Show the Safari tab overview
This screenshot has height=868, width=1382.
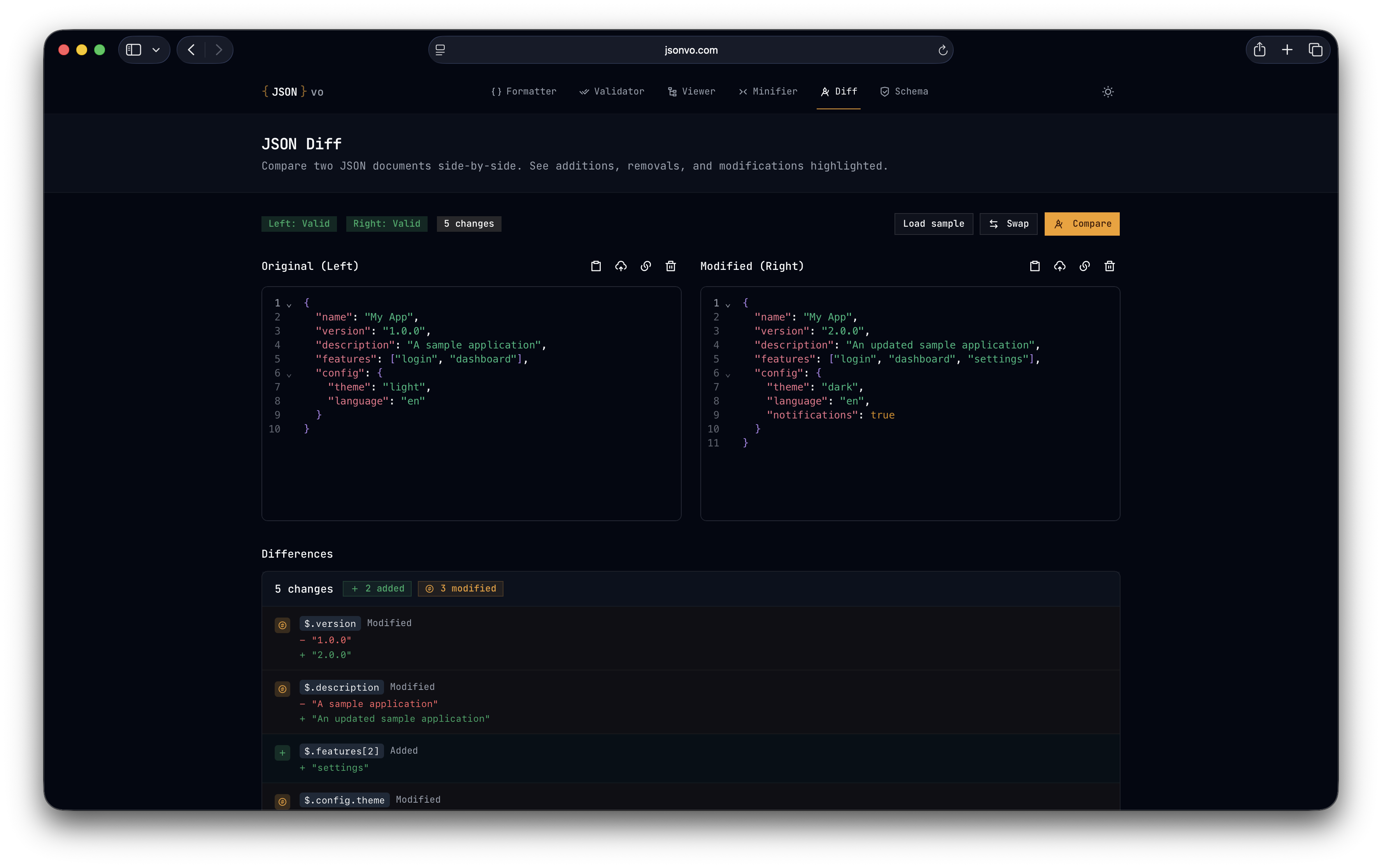[1315, 50]
